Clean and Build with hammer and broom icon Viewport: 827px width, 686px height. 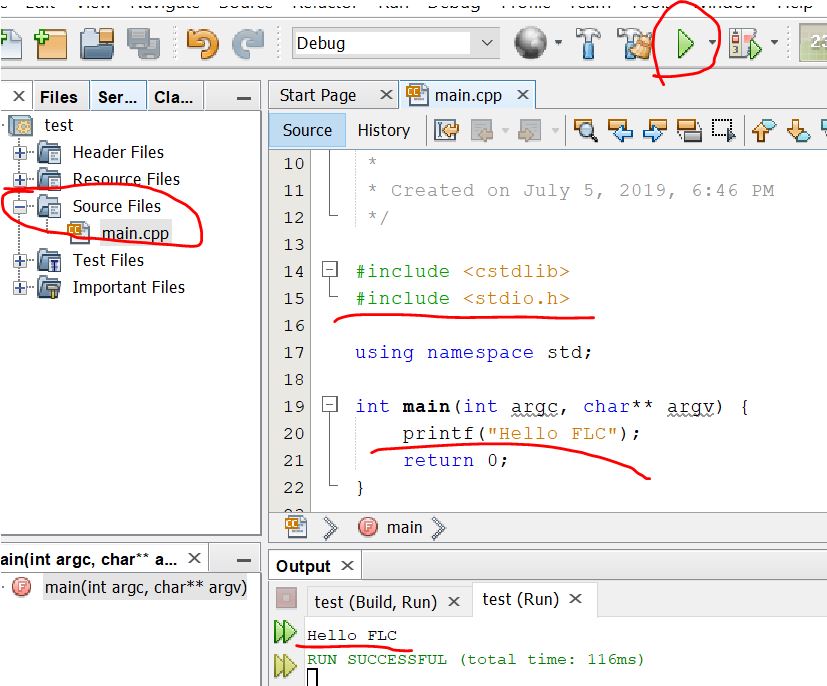(x=635, y=43)
